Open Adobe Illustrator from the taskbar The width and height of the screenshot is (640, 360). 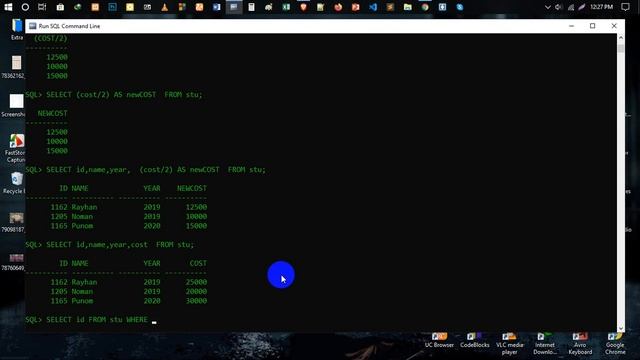pos(95,7)
